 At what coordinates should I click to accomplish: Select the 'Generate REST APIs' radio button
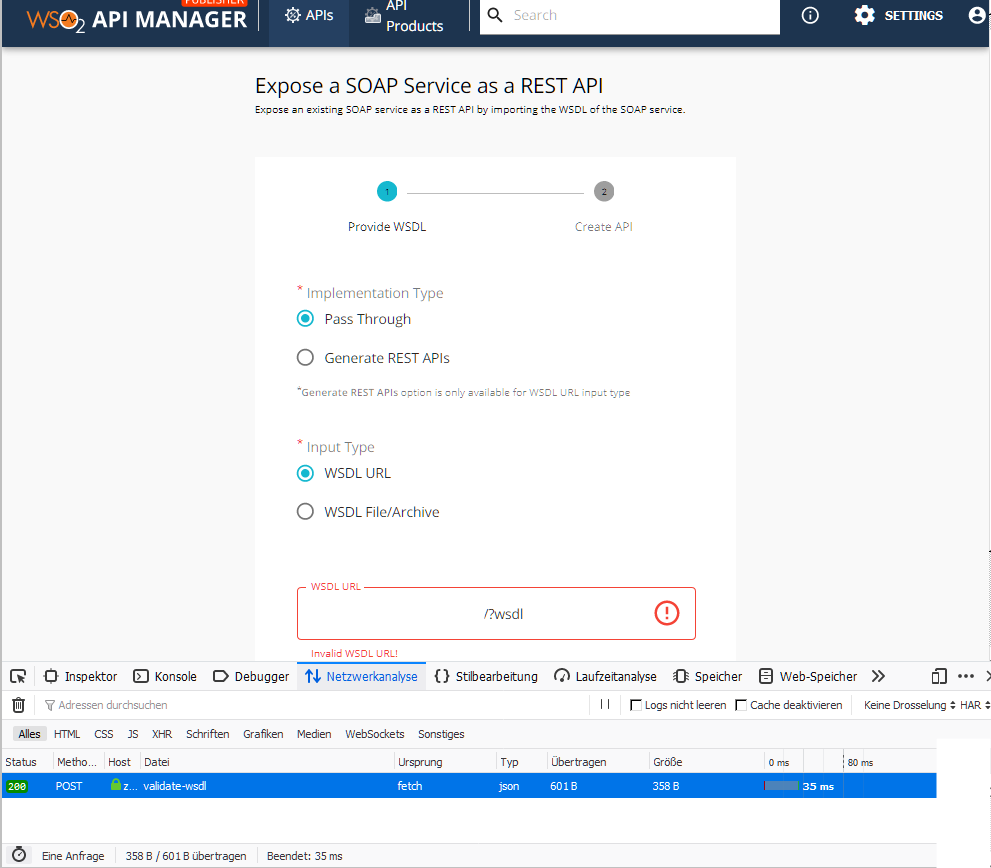305,357
